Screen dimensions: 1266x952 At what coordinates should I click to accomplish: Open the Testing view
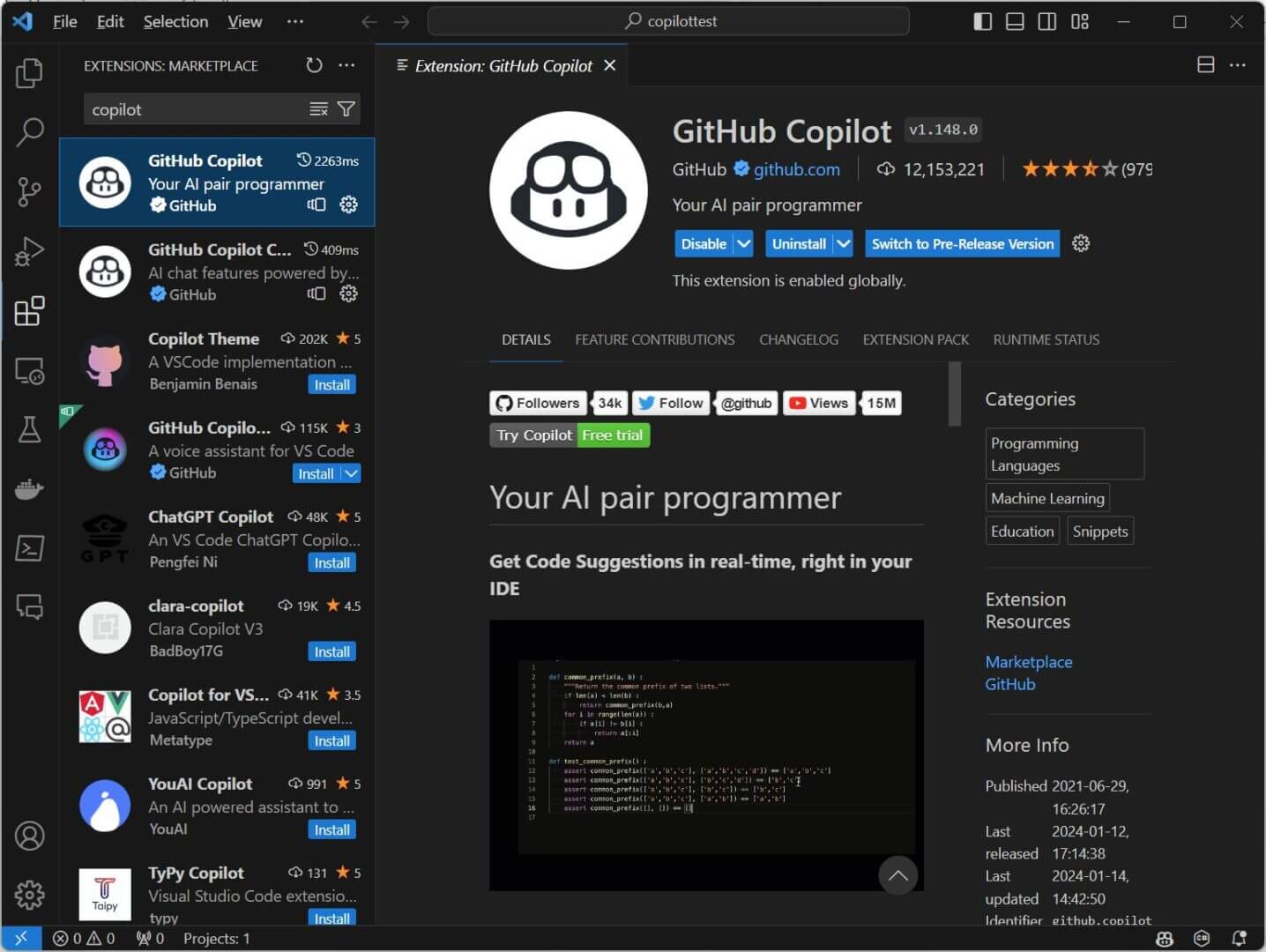click(x=29, y=430)
